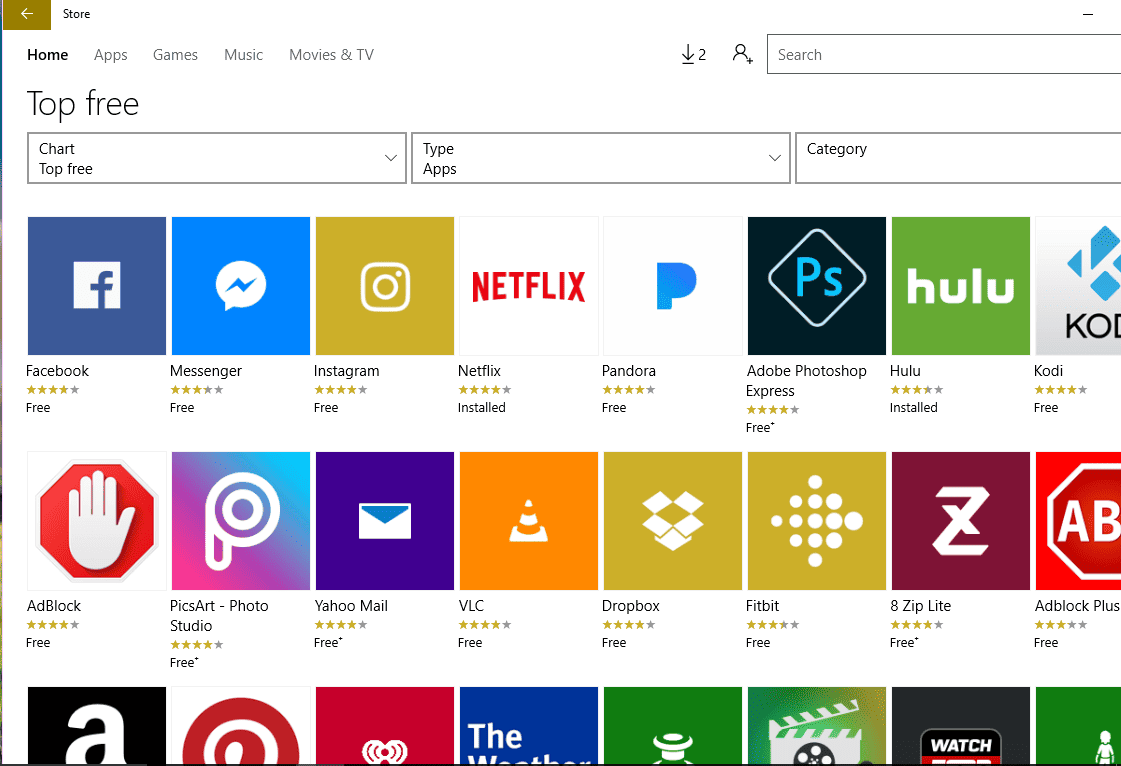
Task: Click the Pandora app name
Action: [x=628, y=370]
